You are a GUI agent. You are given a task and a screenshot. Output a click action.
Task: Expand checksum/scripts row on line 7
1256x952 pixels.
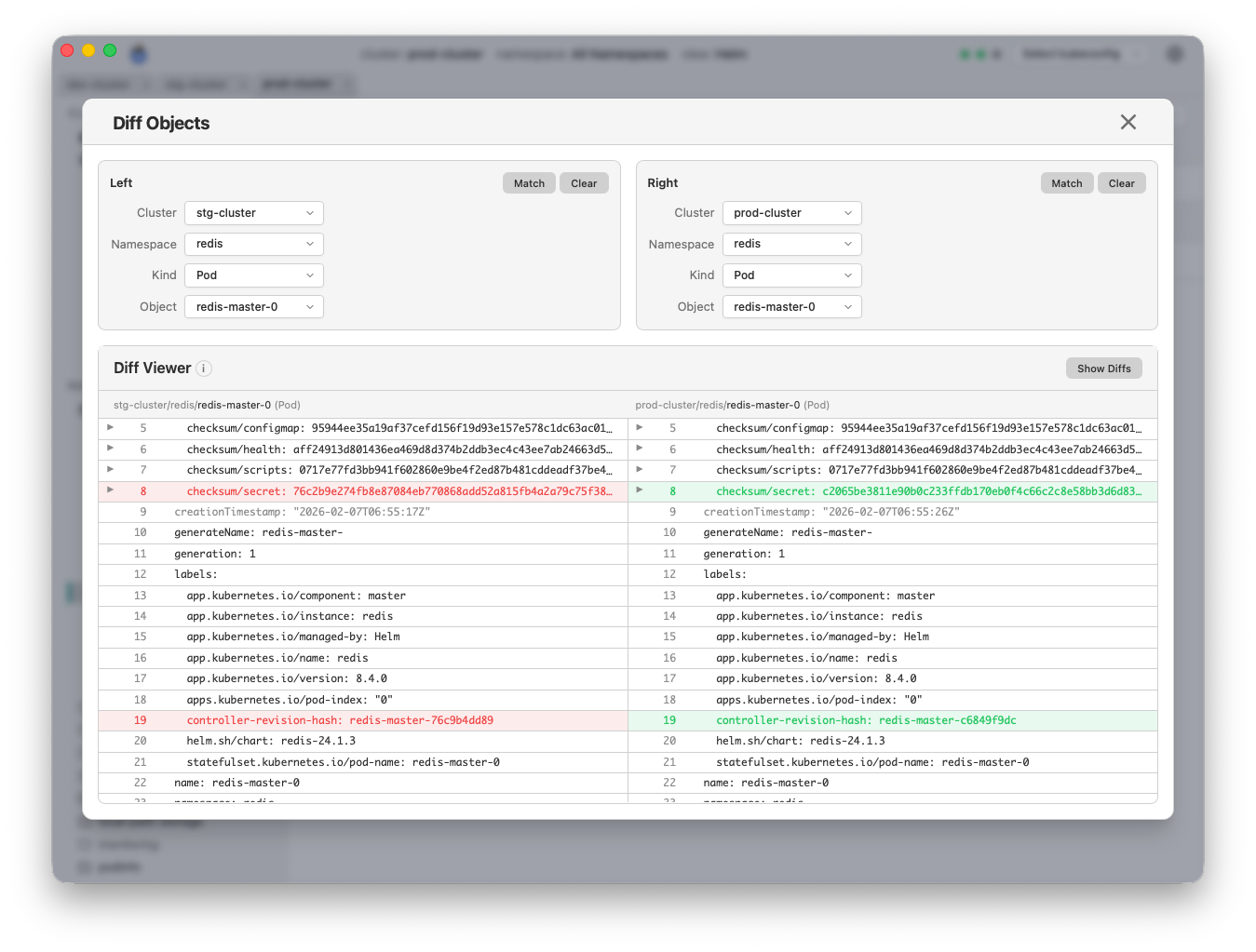click(110, 470)
